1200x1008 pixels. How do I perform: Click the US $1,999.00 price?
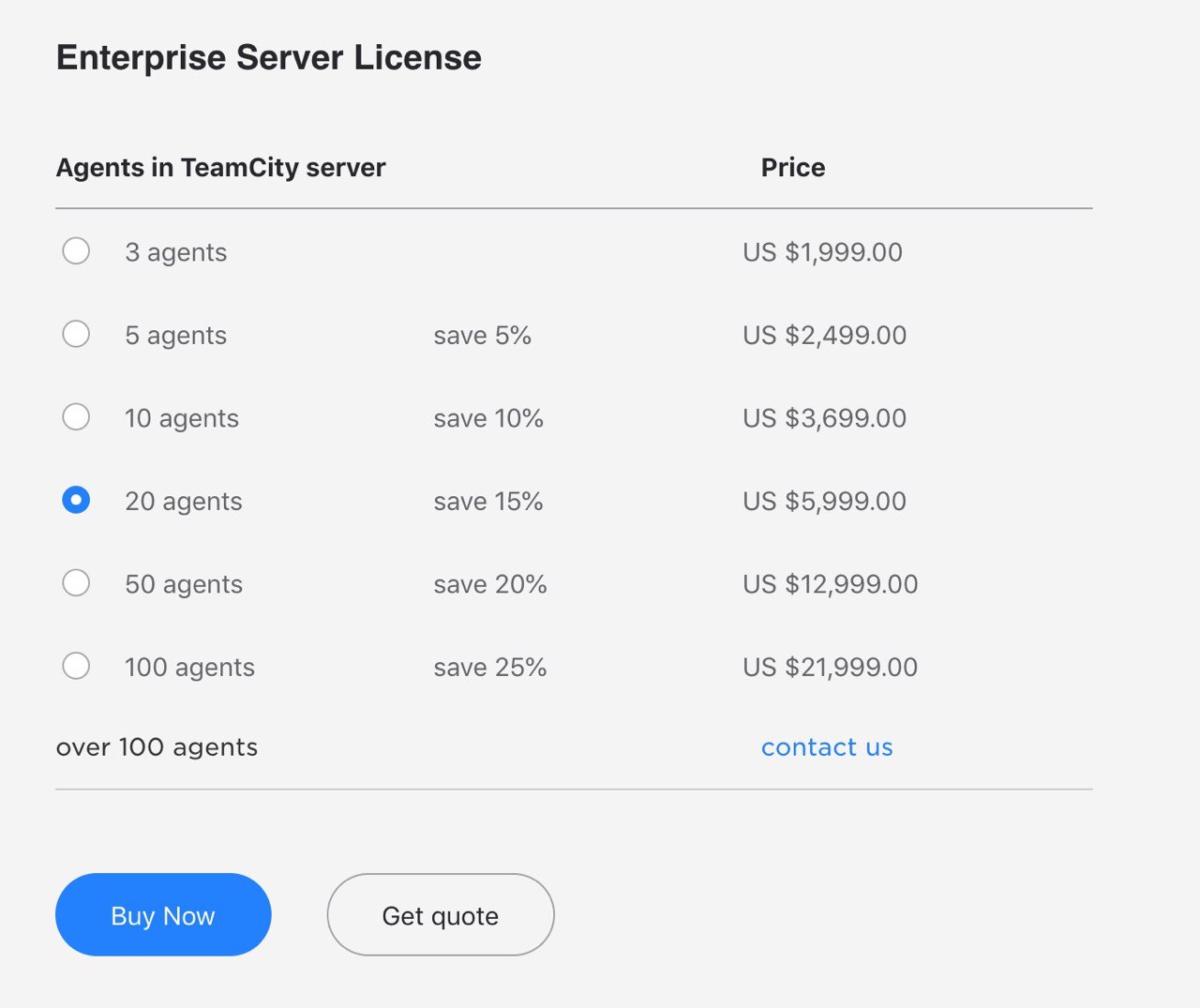[x=823, y=252]
